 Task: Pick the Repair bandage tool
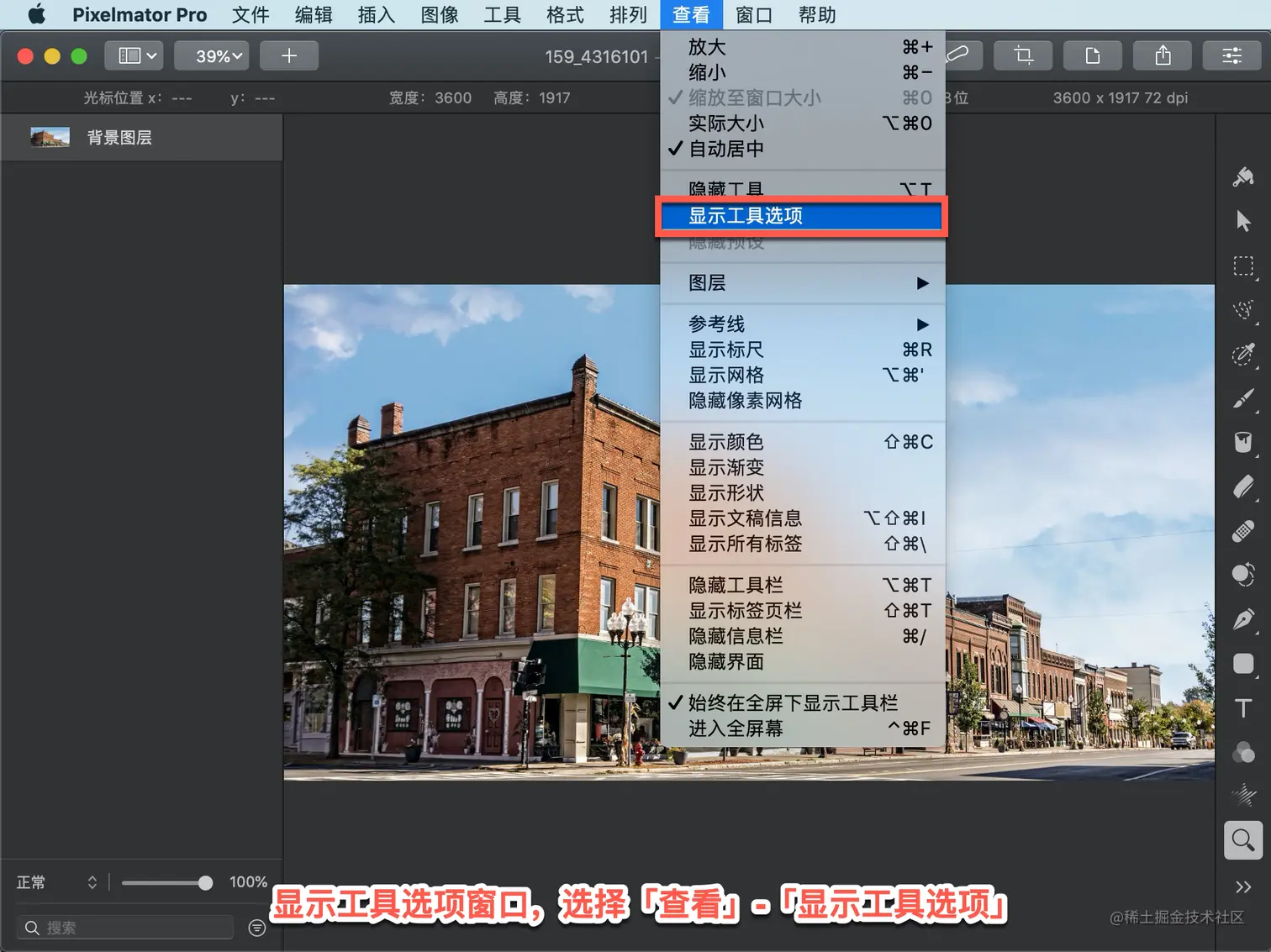coord(1243,531)
